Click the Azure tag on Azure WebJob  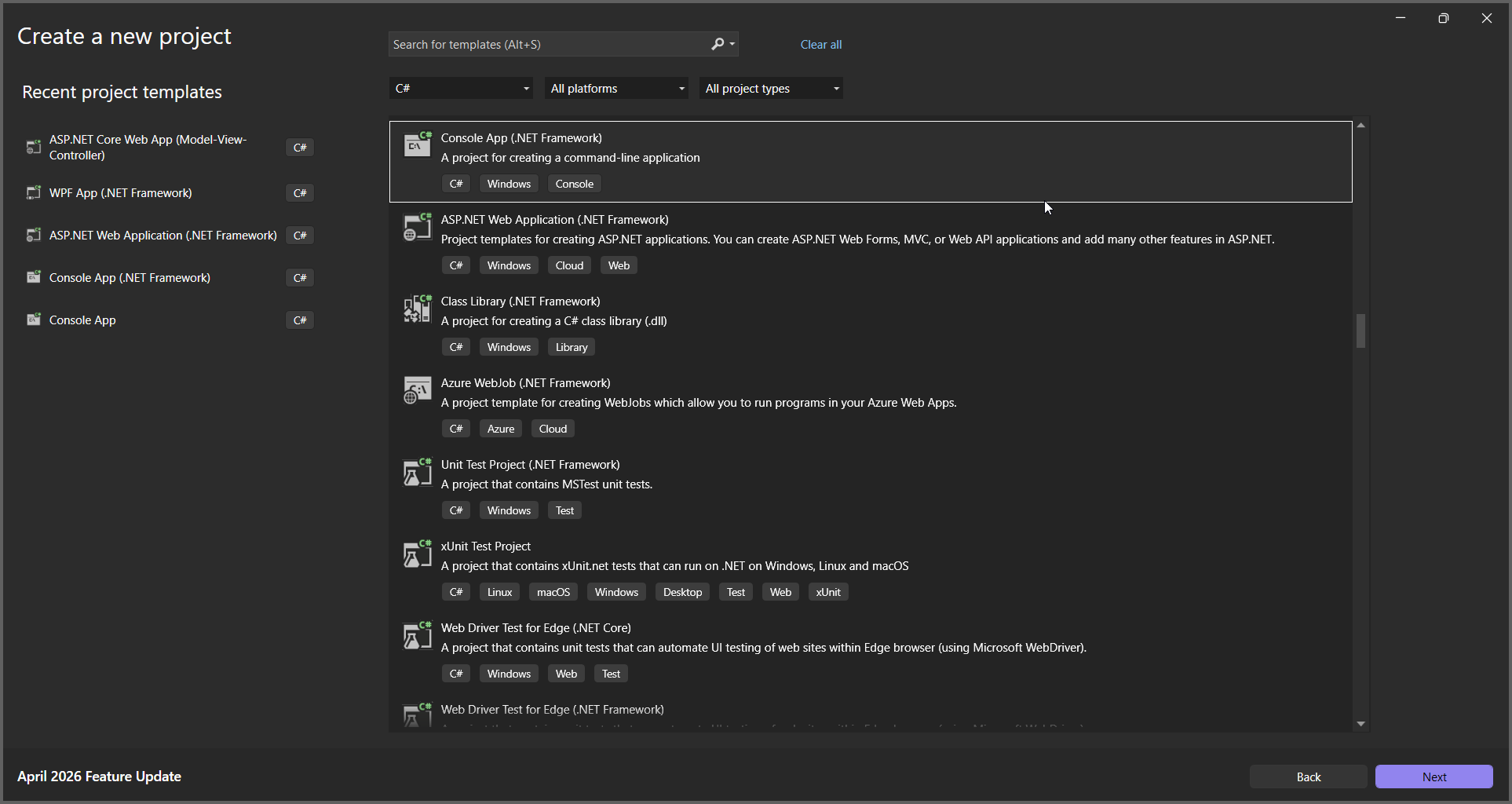pos(500,429)
